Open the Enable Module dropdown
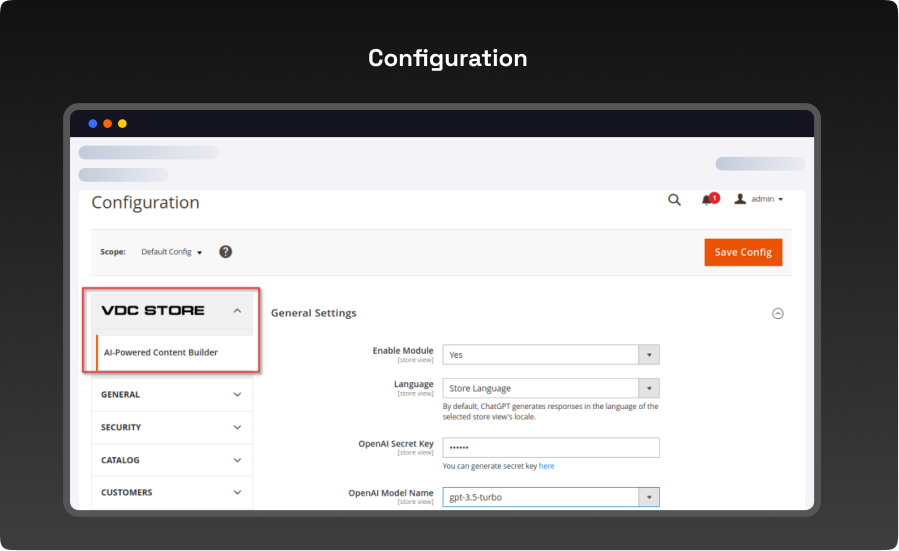This screenshot has height=551, width=899. click(x=550, y=355)
